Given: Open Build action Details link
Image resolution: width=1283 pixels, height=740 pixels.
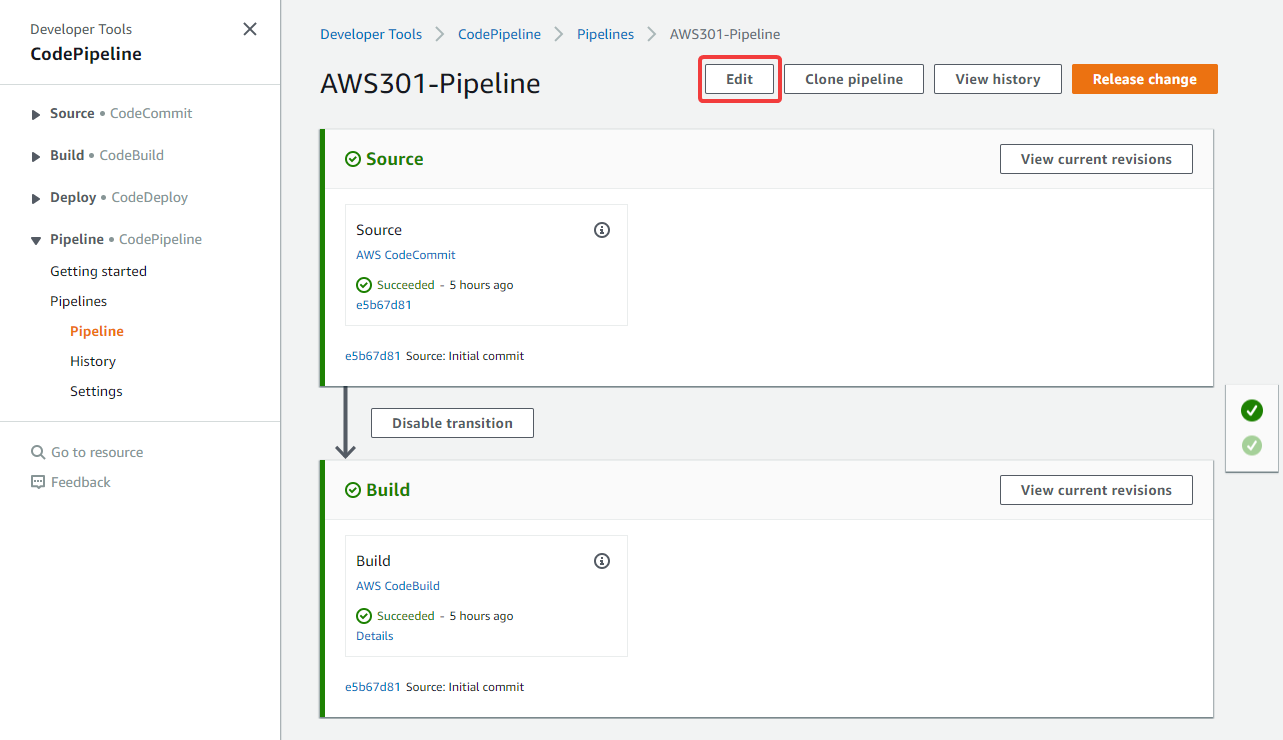Looking at the screenshot, I should (375, 636).
